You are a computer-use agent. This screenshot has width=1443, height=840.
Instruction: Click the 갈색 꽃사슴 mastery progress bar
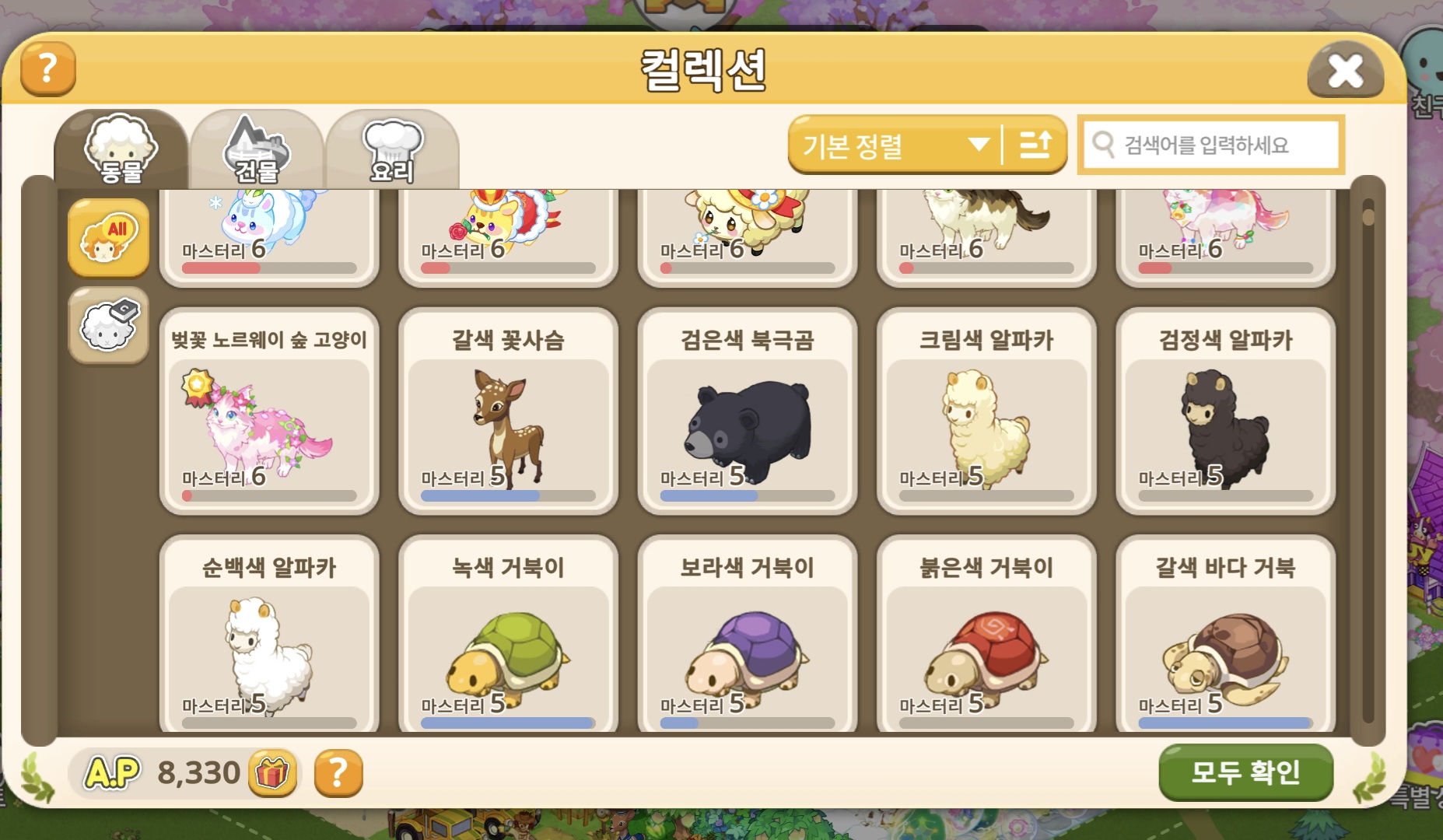pyautogui.click(x=508, y=495)
